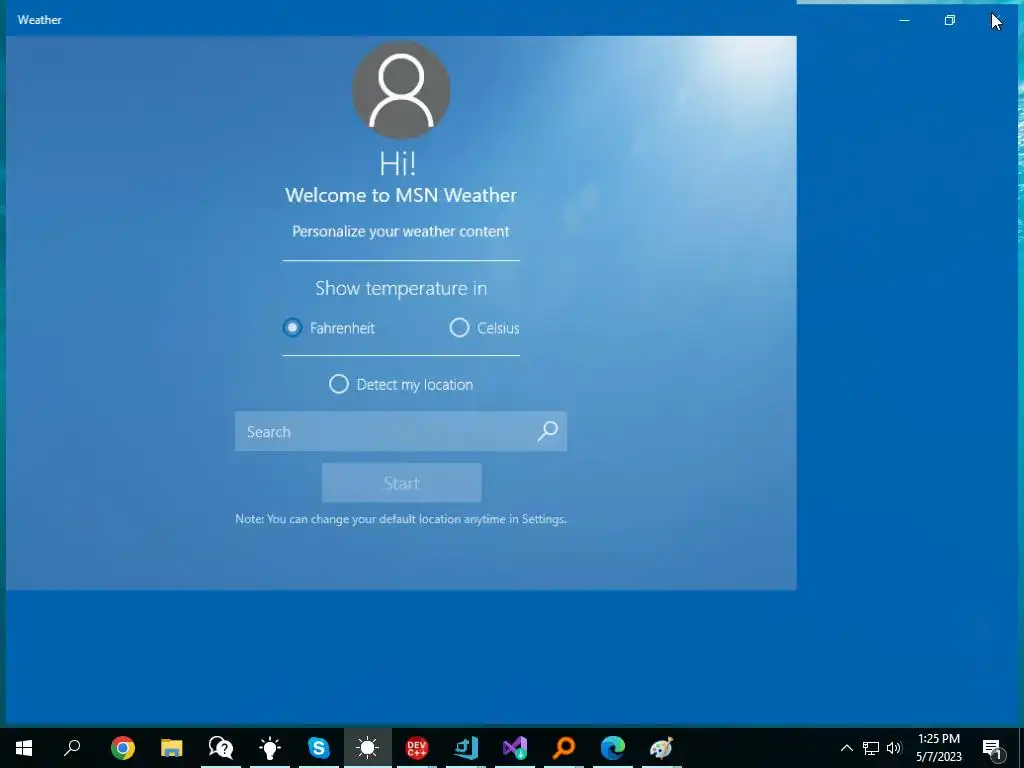This screenshot has width=1024, height=768.
Task: Click the Weather sun icon in taskbar
Action: click(368, 748)
